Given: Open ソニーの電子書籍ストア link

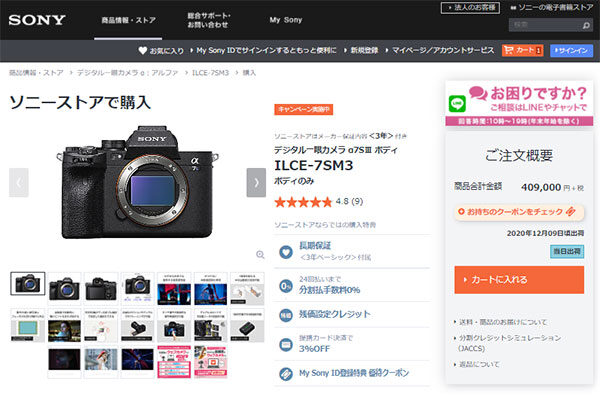Looking at the screenshot, I should click(552, 7).
